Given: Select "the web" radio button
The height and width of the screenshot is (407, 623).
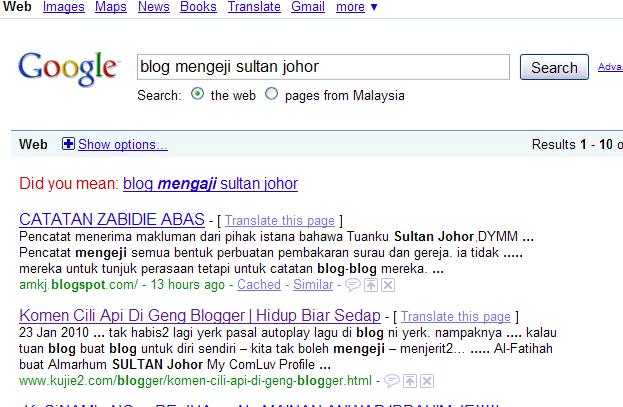Looking at the screenshot, I should tap(197, 94).
